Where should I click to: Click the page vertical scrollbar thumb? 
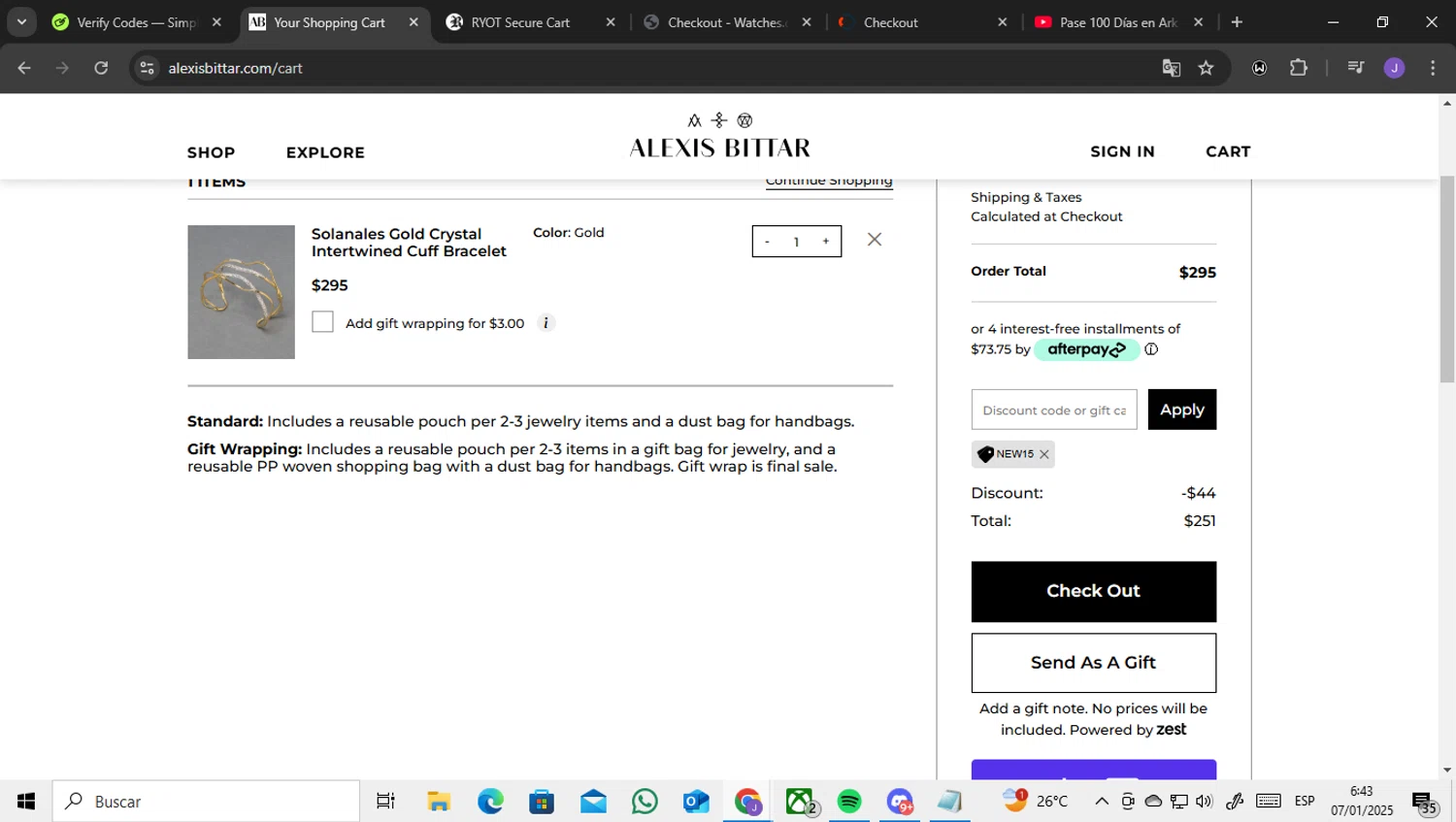point(1447,279)
